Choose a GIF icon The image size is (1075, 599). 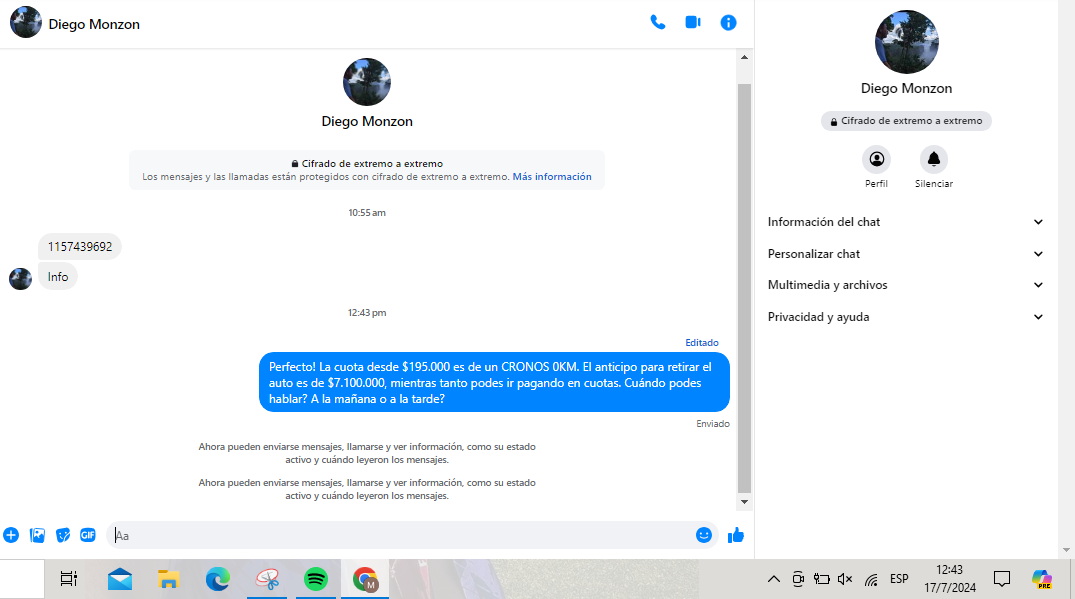point(88,535)
